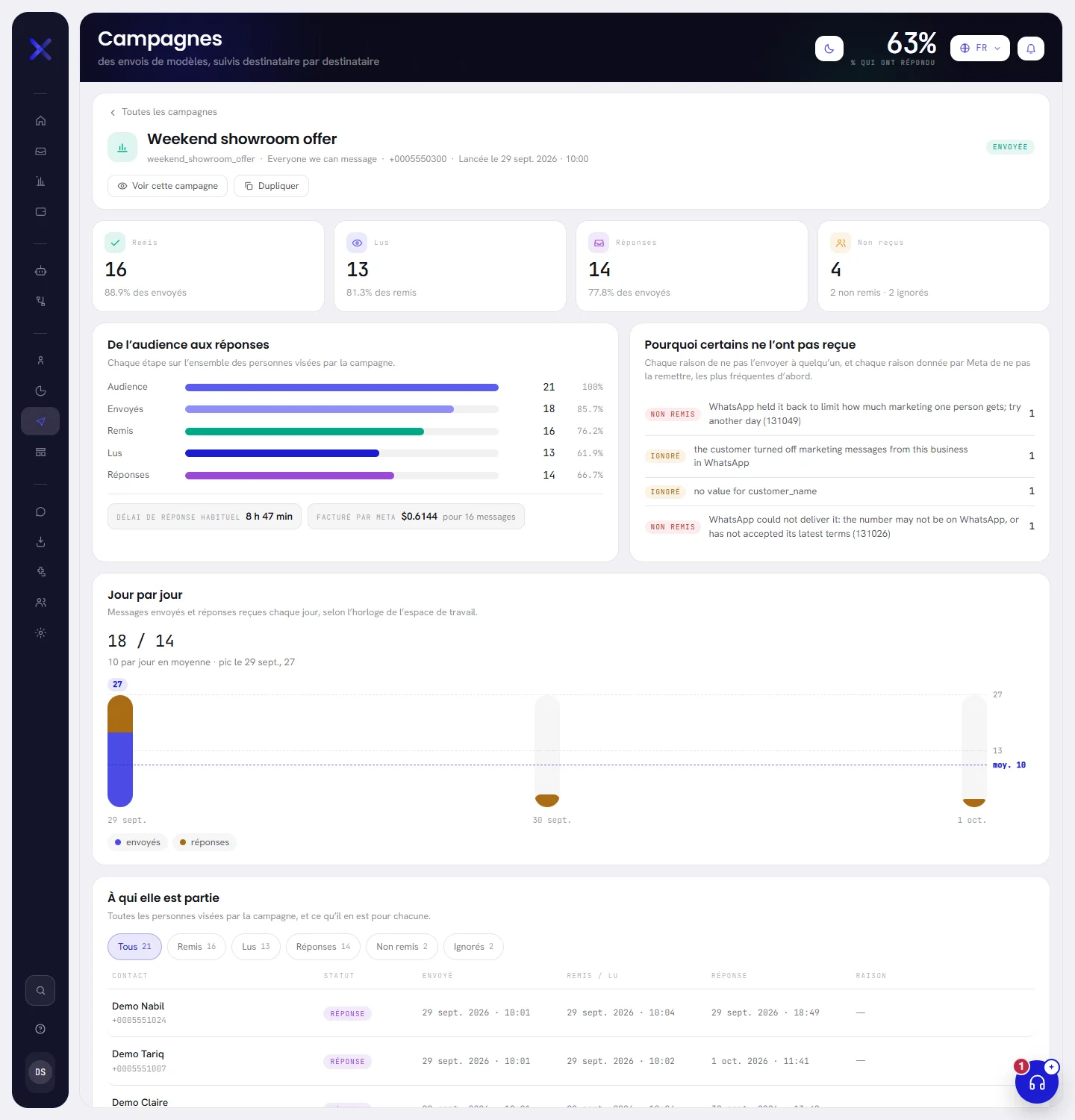Filter by the 'Ignorés 2' tab
This screenshot has width=1075, height=1120.
[x=473, y=947]
